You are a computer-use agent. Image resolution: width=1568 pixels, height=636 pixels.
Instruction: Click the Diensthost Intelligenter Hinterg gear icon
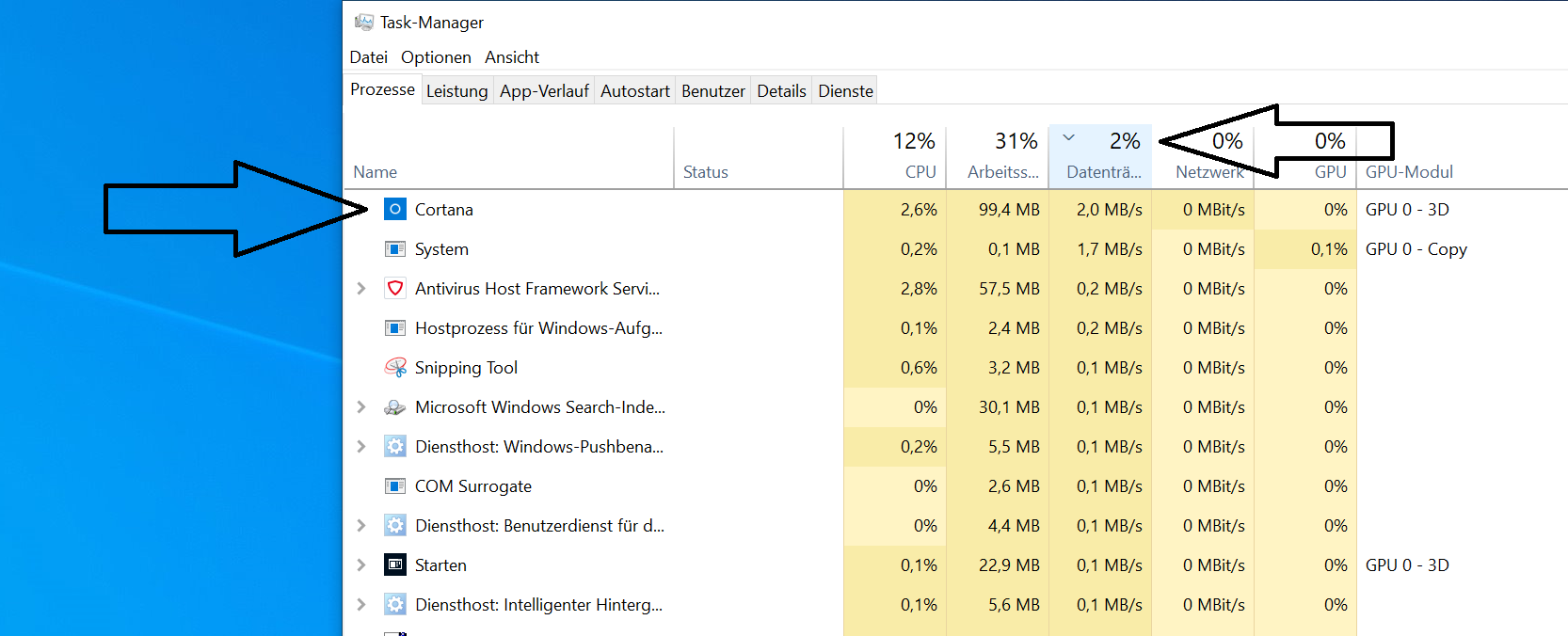pos(395,604)
